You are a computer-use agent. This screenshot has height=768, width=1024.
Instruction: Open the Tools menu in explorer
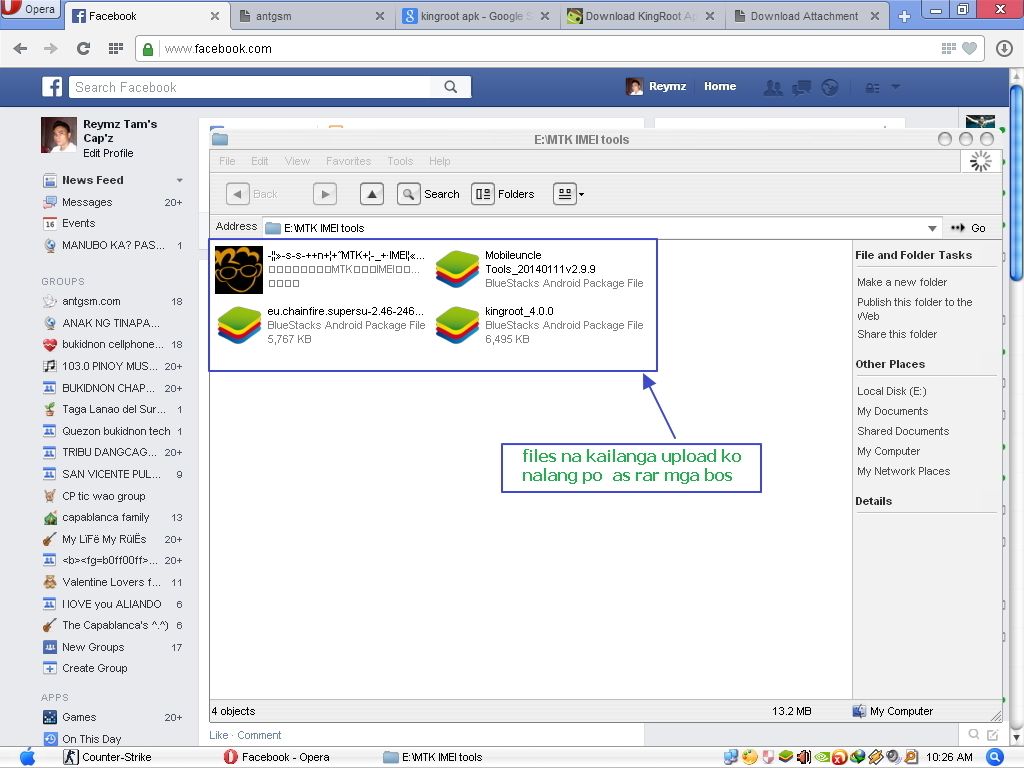tap(400, 161)
